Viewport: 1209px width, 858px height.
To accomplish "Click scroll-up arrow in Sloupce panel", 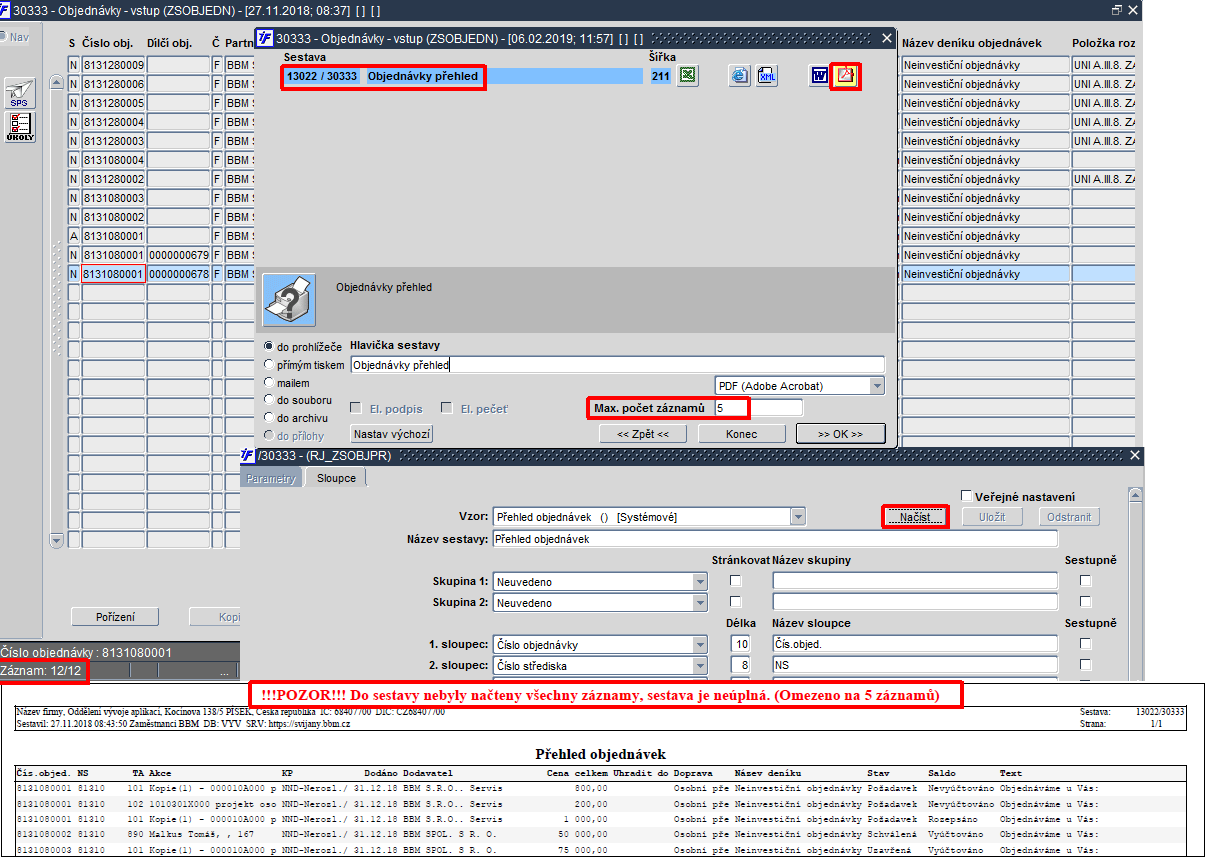I will [1135, 496].
